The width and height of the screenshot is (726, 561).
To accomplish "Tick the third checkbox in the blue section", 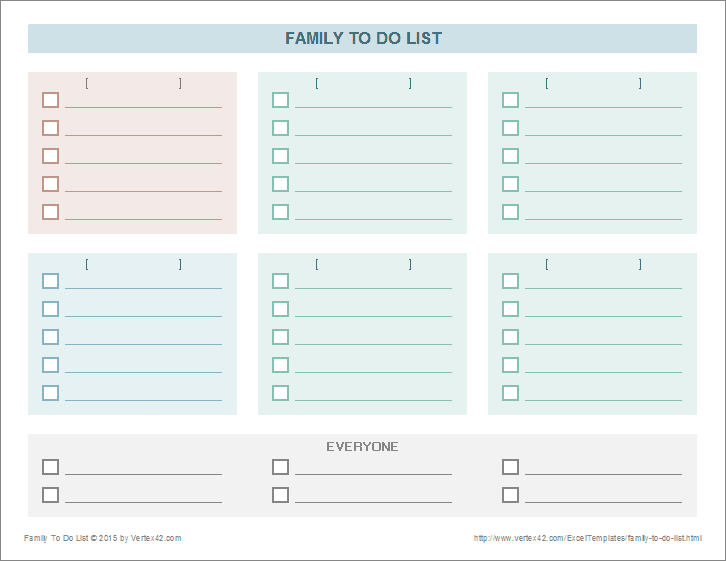I will (50, 337).
